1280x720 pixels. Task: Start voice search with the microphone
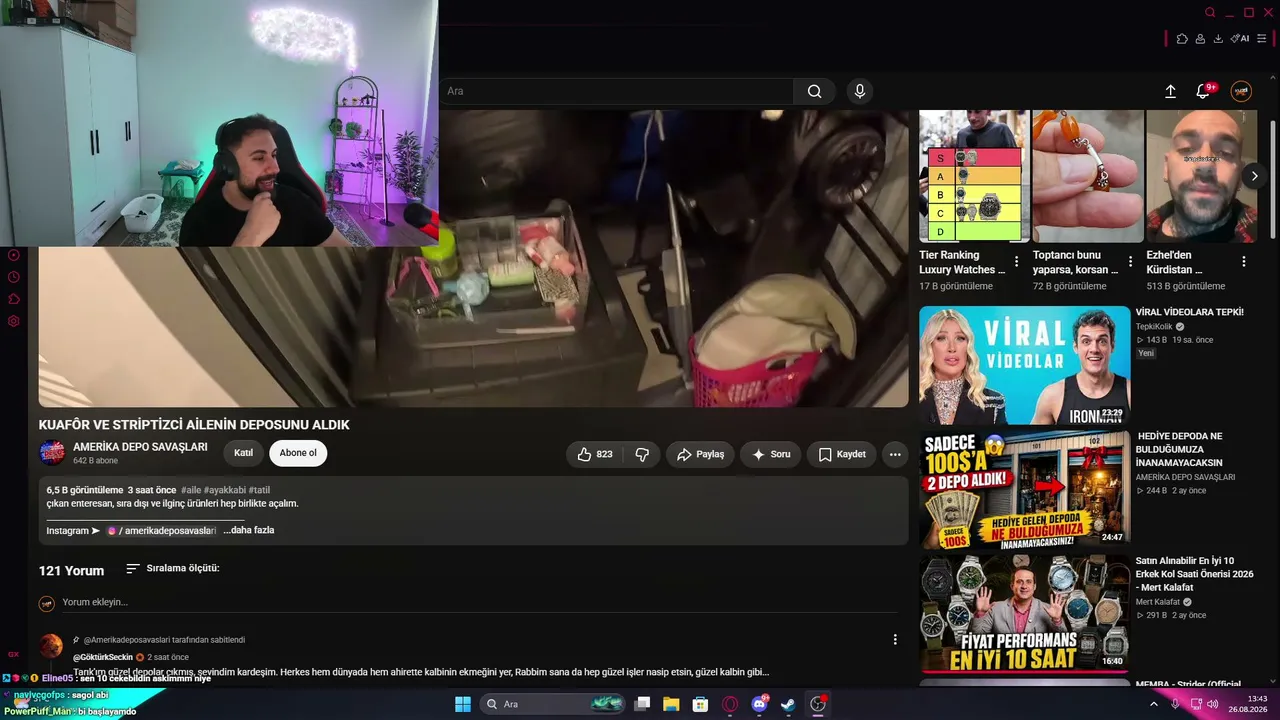tap(859, 91)
